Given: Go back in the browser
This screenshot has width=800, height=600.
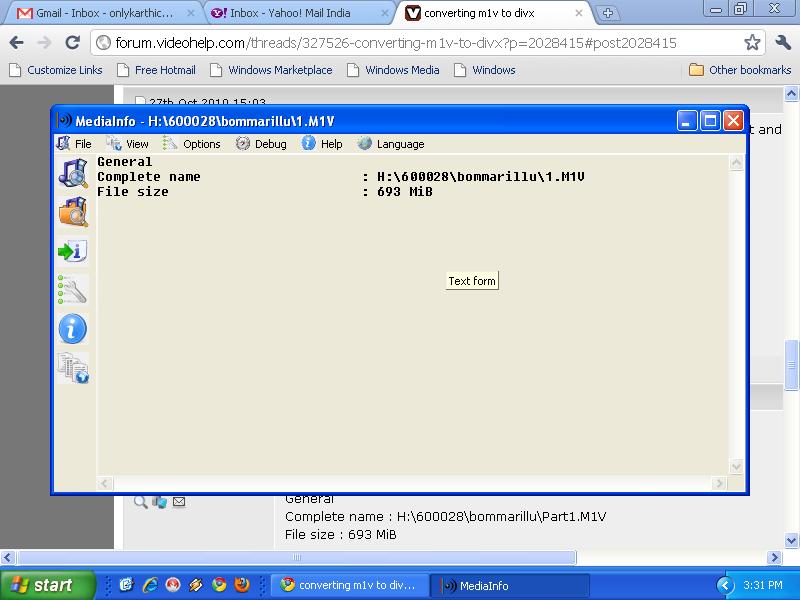Looking at the screenshot, I should tap(16, 42).
